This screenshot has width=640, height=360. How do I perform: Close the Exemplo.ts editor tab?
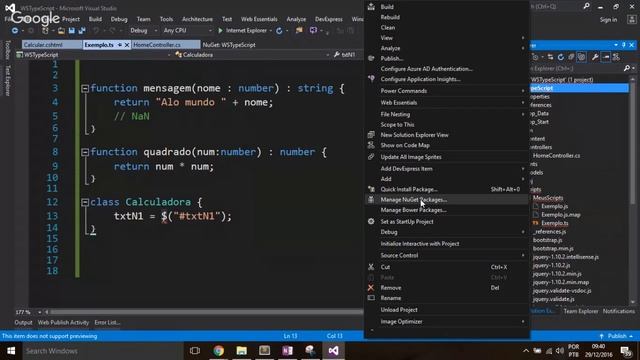[127, 45]
